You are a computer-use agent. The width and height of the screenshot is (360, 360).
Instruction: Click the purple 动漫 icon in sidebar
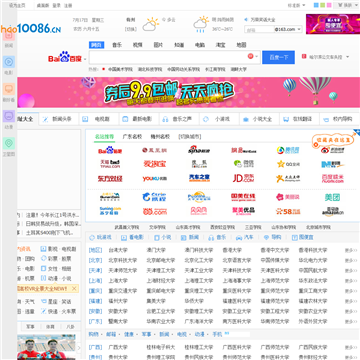click(9, 116)
